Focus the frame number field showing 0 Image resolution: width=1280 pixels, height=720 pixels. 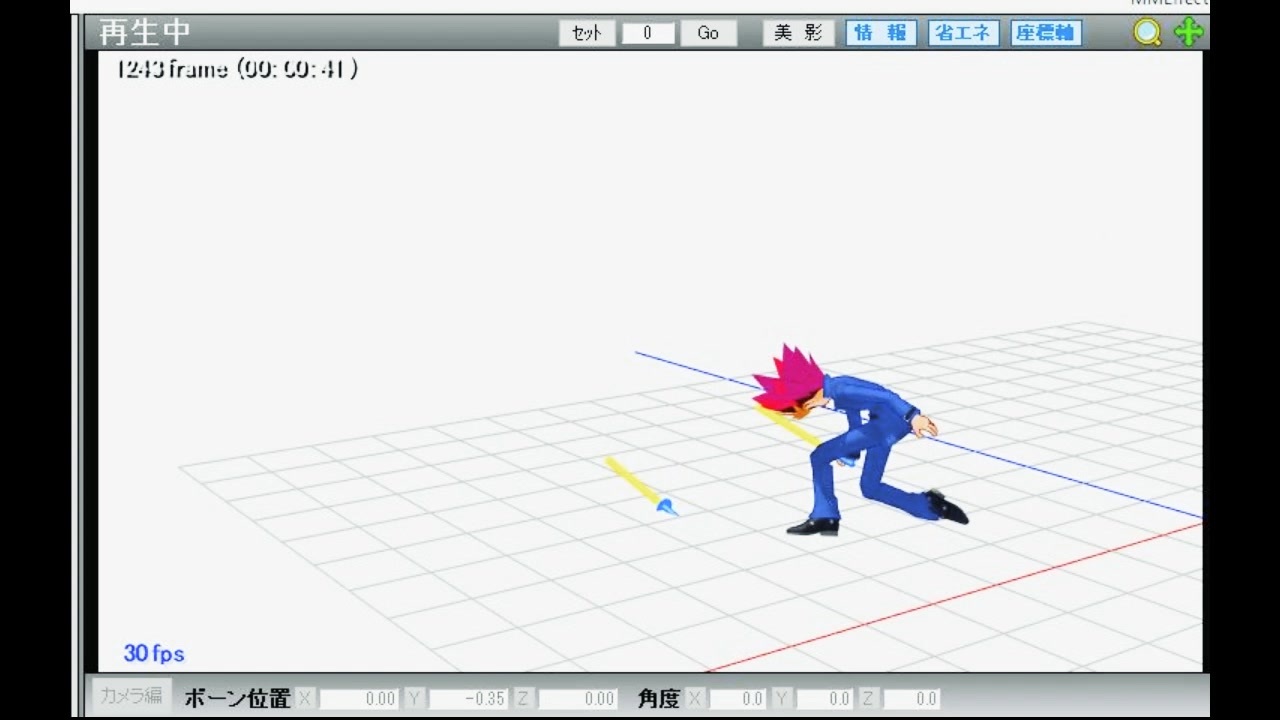tap(648, 33)
